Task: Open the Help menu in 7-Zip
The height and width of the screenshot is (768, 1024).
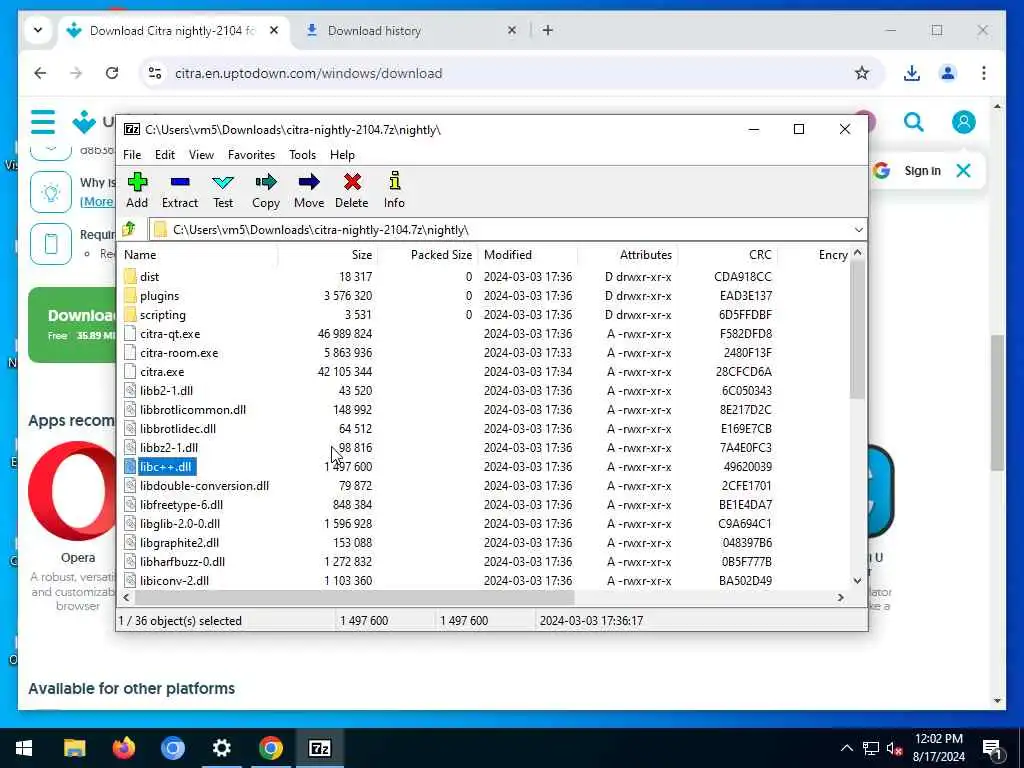Action: (x=342, y=155)
